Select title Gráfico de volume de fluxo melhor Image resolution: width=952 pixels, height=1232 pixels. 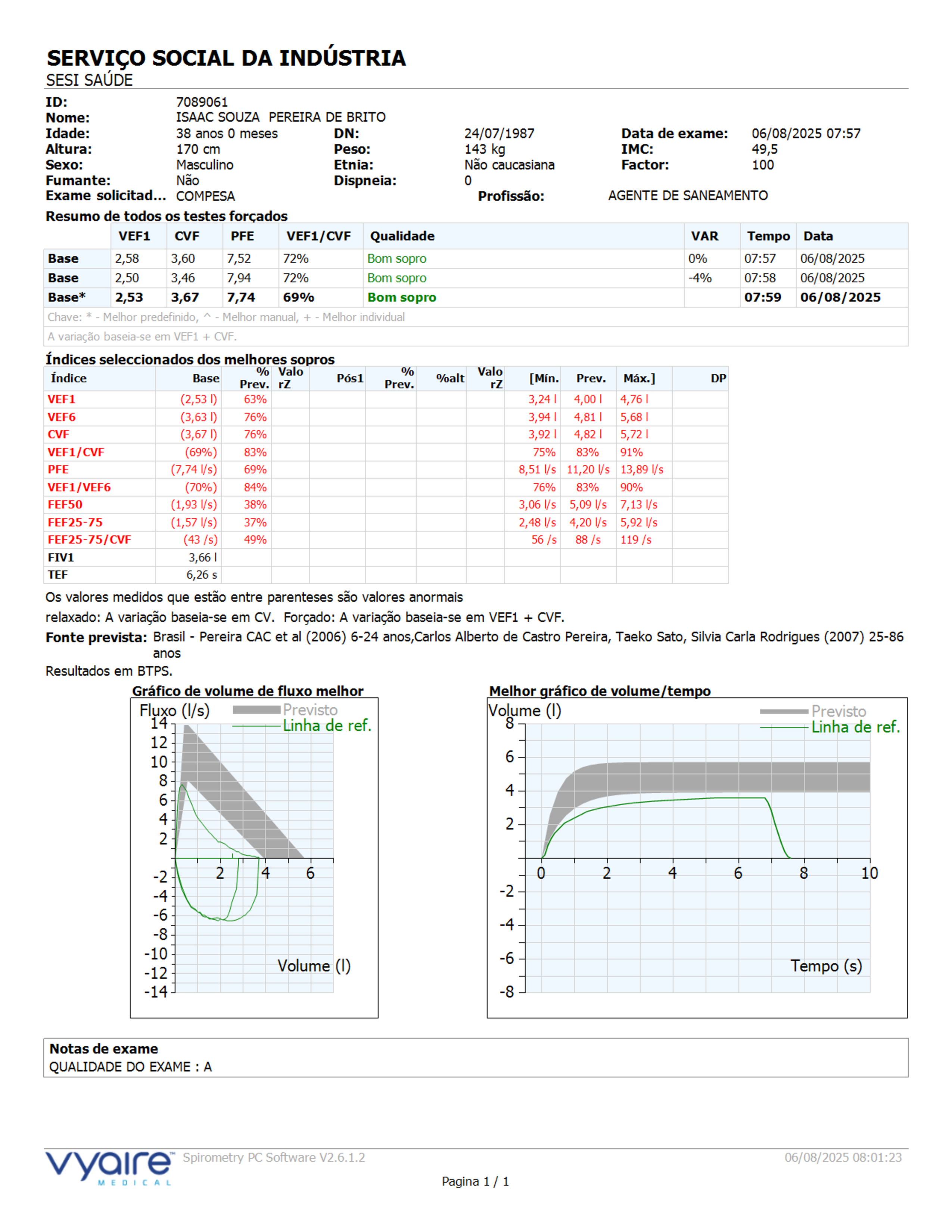pyautogui.click(x=248, y=691)
